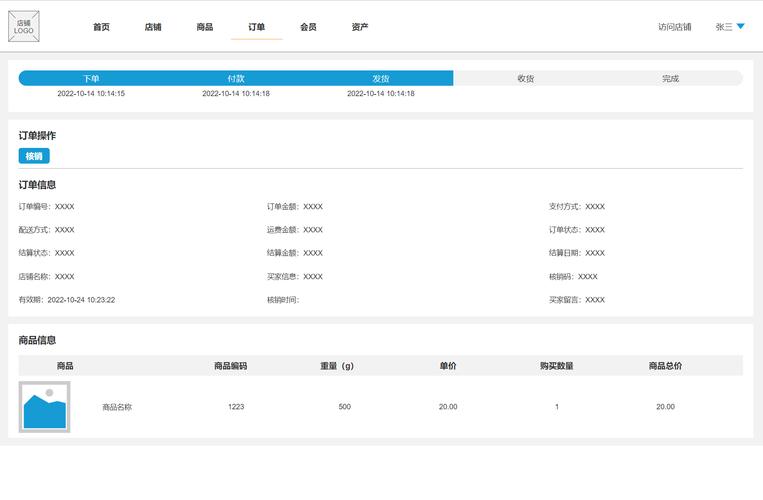This screenshot has width=763, height=500.
Task: Click the 订单金额 field
Action: point(295,207)
